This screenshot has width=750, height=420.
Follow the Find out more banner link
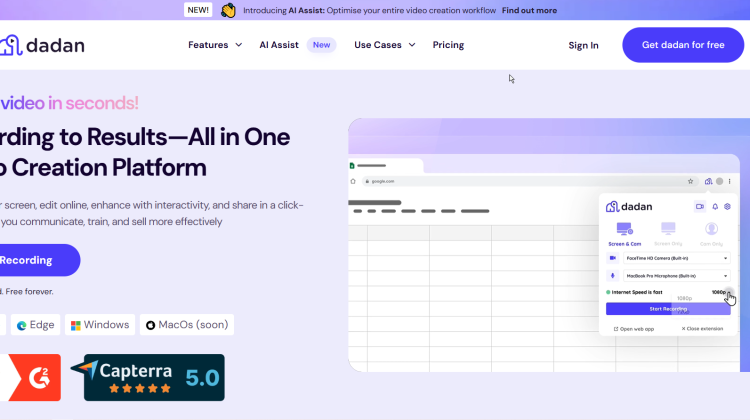pyautogui.click(x=529, y=11)
